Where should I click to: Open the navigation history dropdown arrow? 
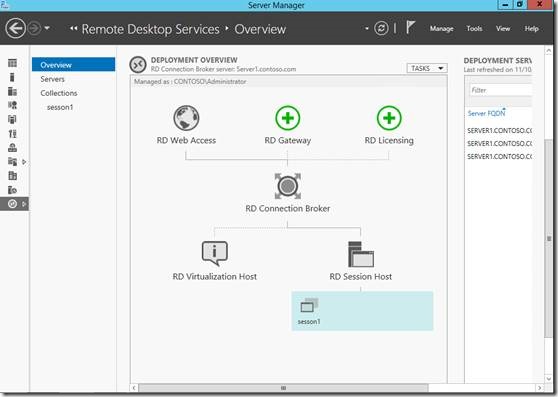point(47,28)
